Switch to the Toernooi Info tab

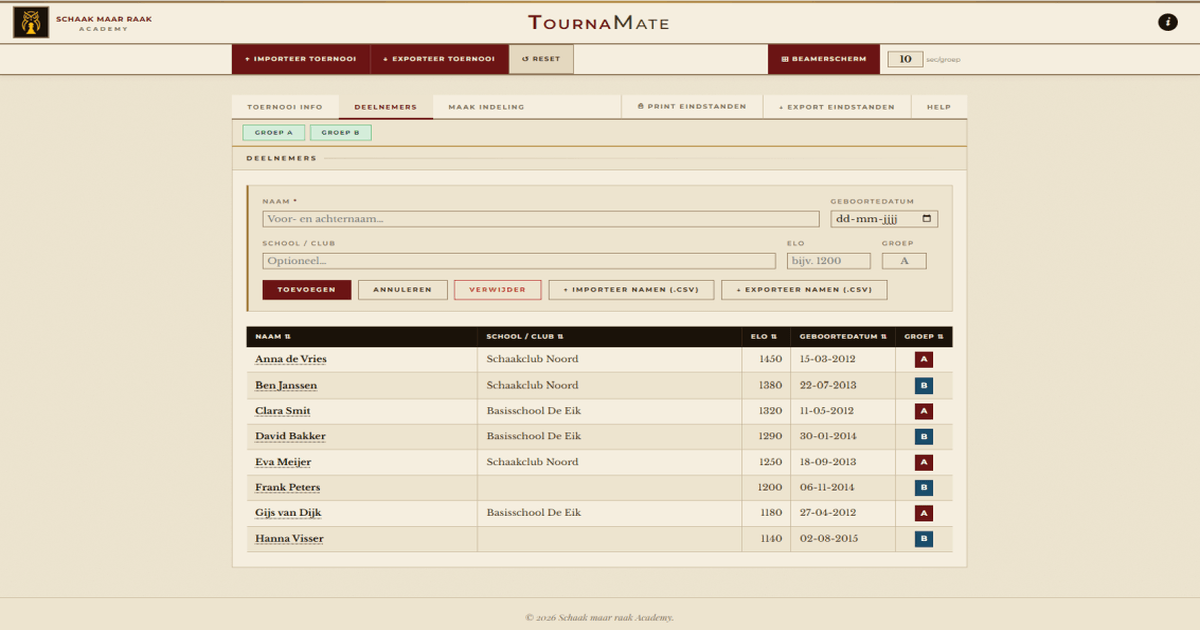tap(285, 107)
